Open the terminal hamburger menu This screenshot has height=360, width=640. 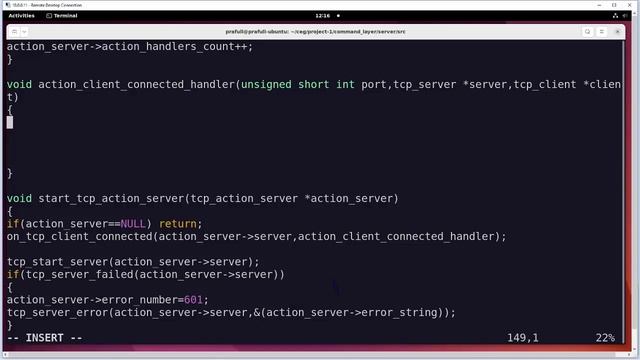pos(602,31)
